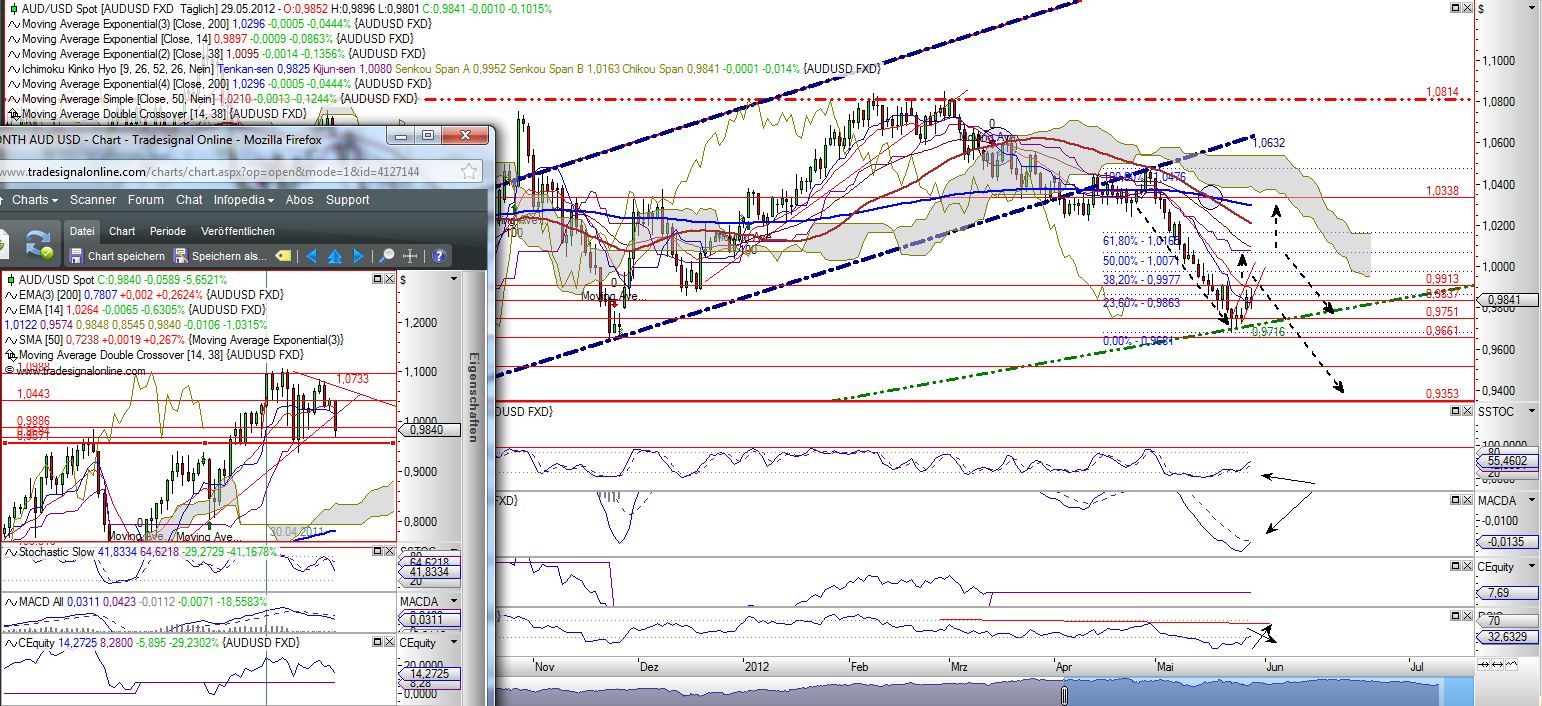This screenshot has width=1542, height=706.
Task: Maximize the CEquity pane in Firefox chart
Action: point(377,642)
